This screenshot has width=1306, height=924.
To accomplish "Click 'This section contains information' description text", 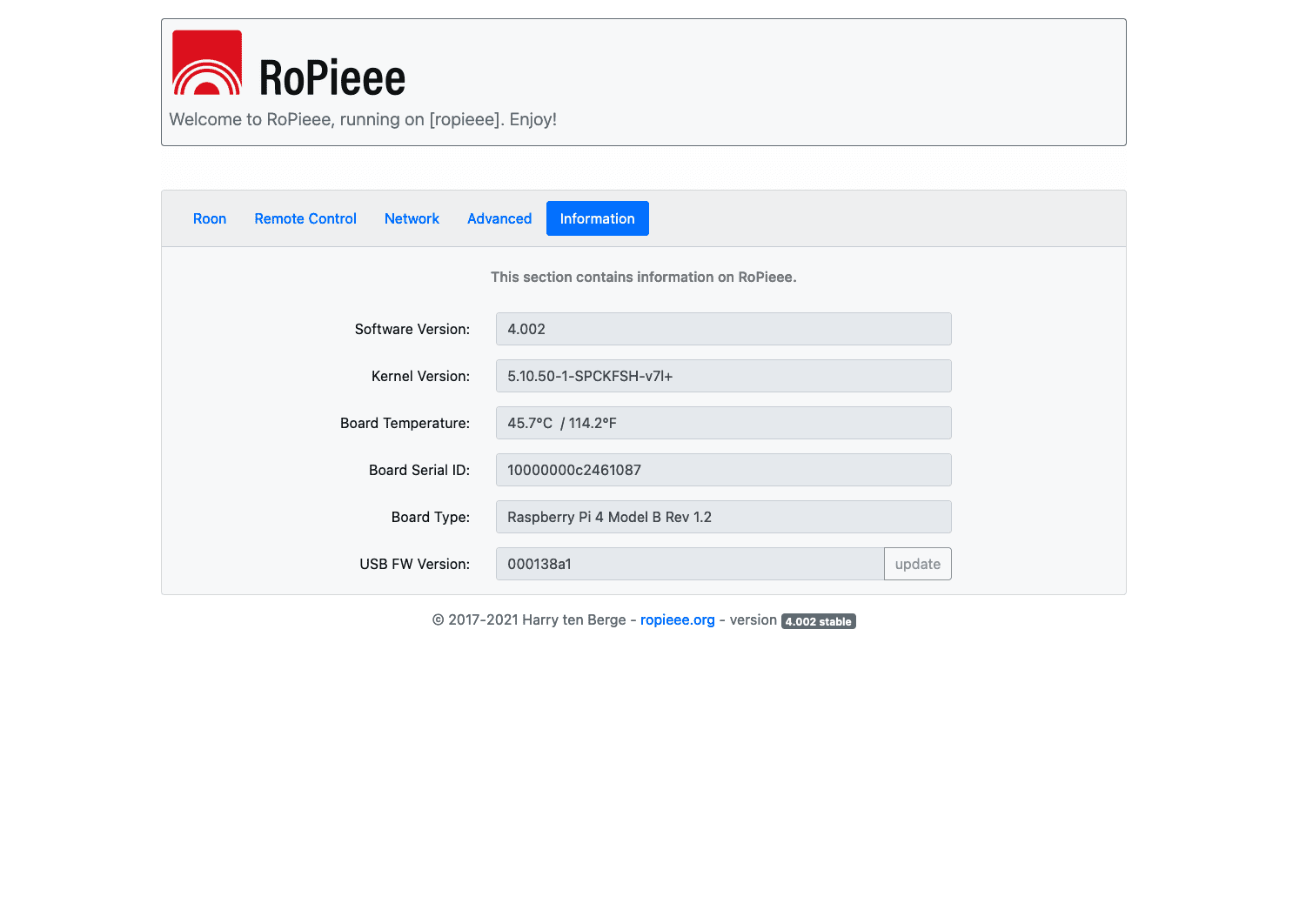I will (644, 277).
